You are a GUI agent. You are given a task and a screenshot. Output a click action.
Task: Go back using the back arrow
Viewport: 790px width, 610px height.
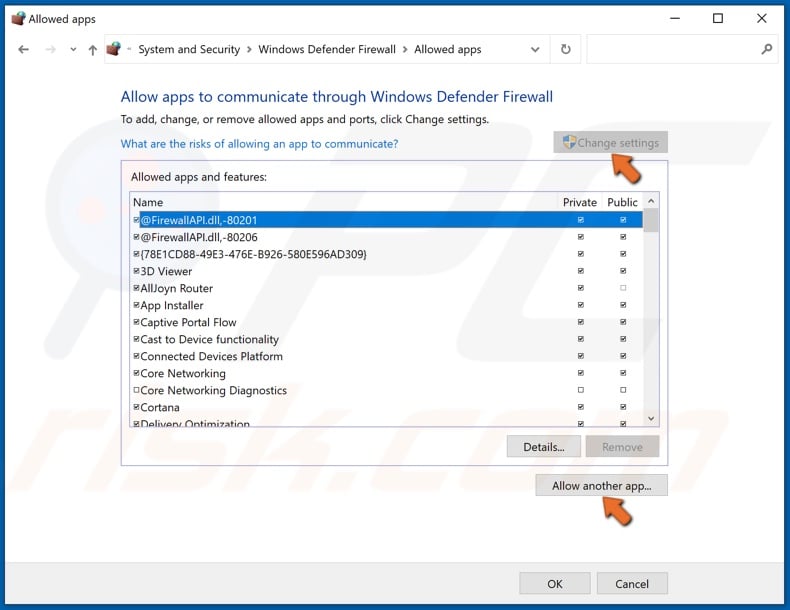pos(23,49)
